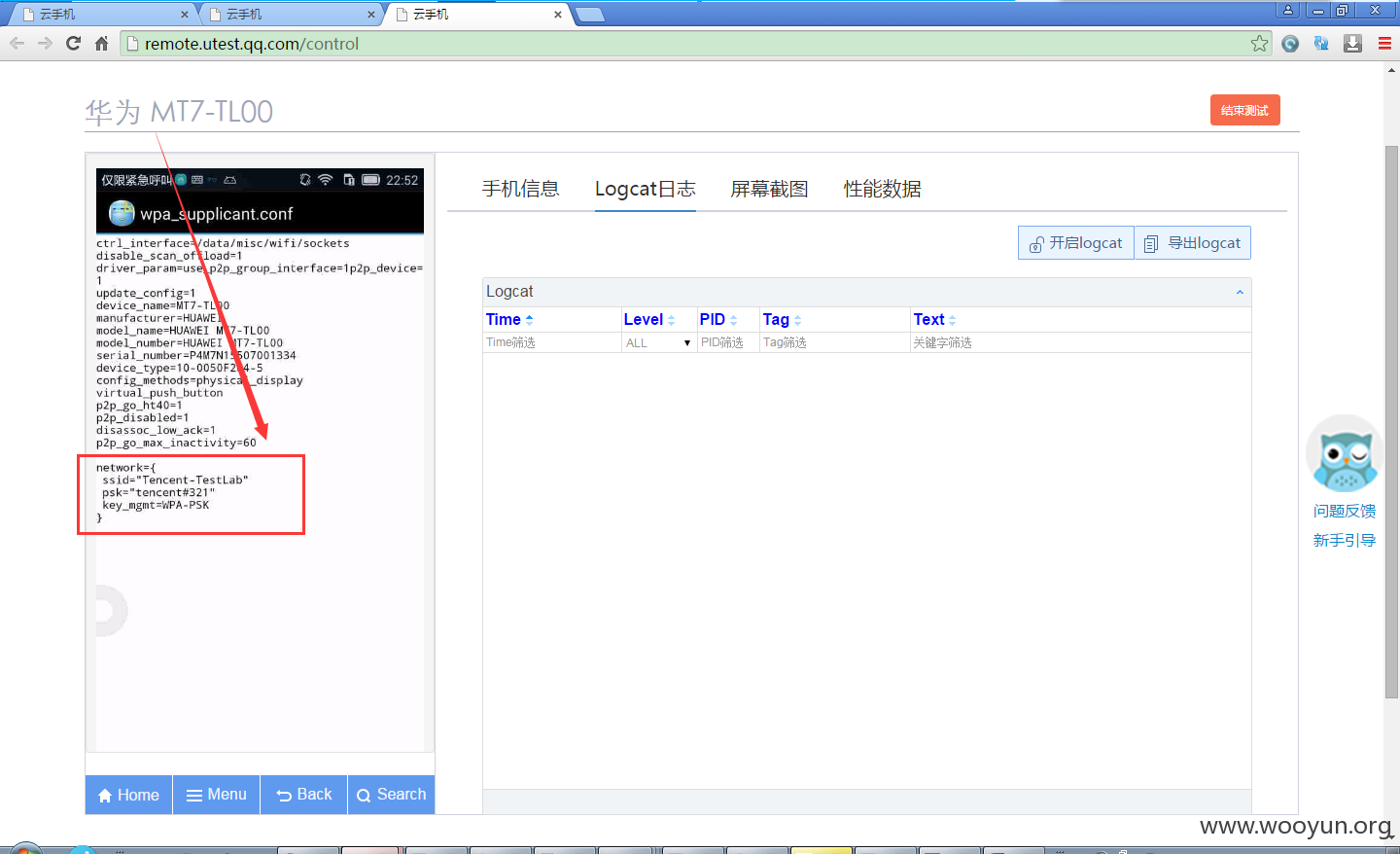Close the active third 云手机 tab

click(x=558, y=15)
